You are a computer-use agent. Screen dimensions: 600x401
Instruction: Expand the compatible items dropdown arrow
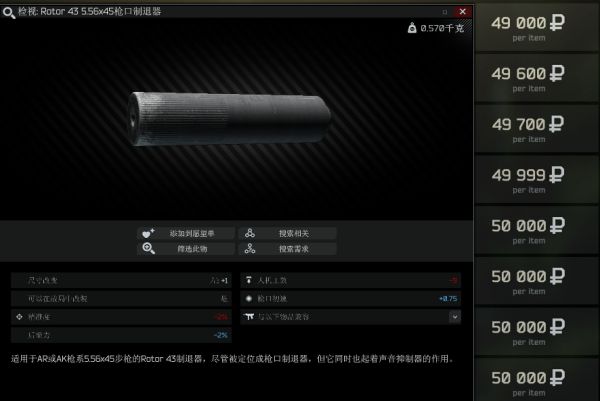pyautogui.click(x=455, y=316)
